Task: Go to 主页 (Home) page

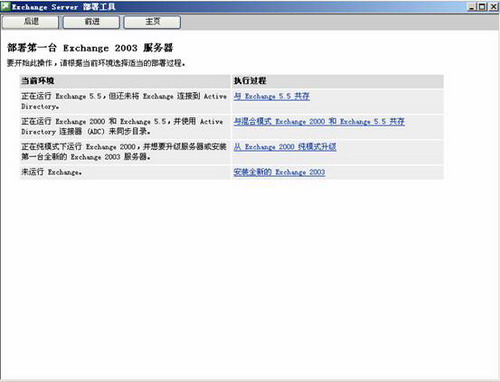Action: tap(152, 22)
